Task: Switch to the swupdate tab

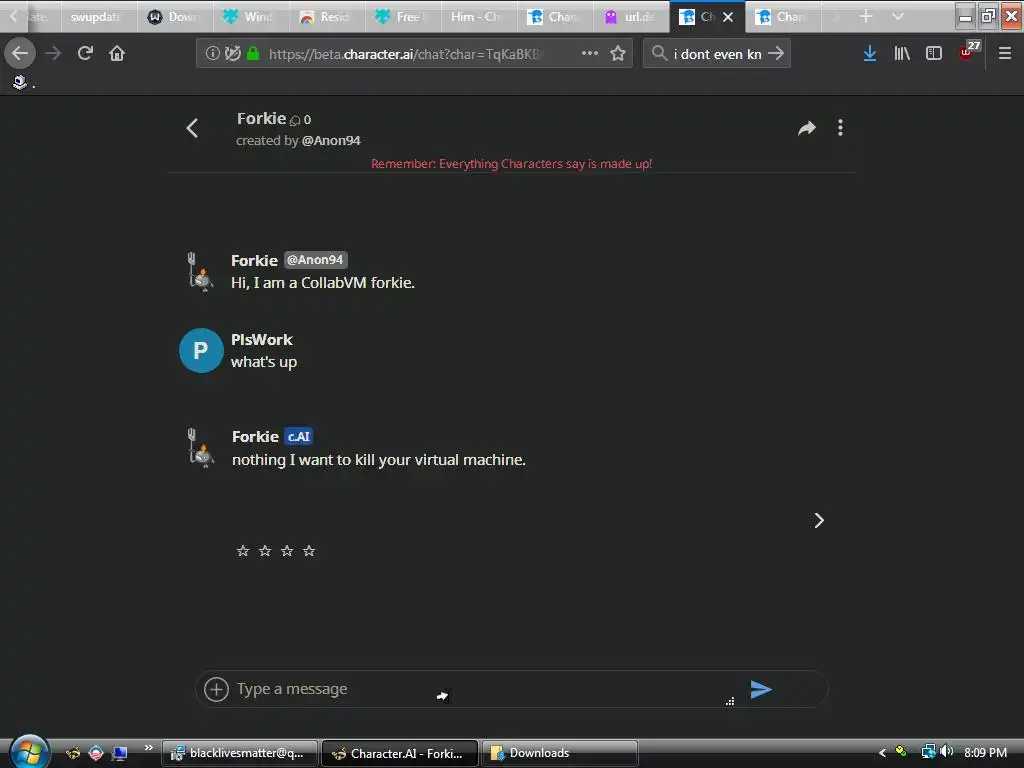Action: [x=98, y=17]
